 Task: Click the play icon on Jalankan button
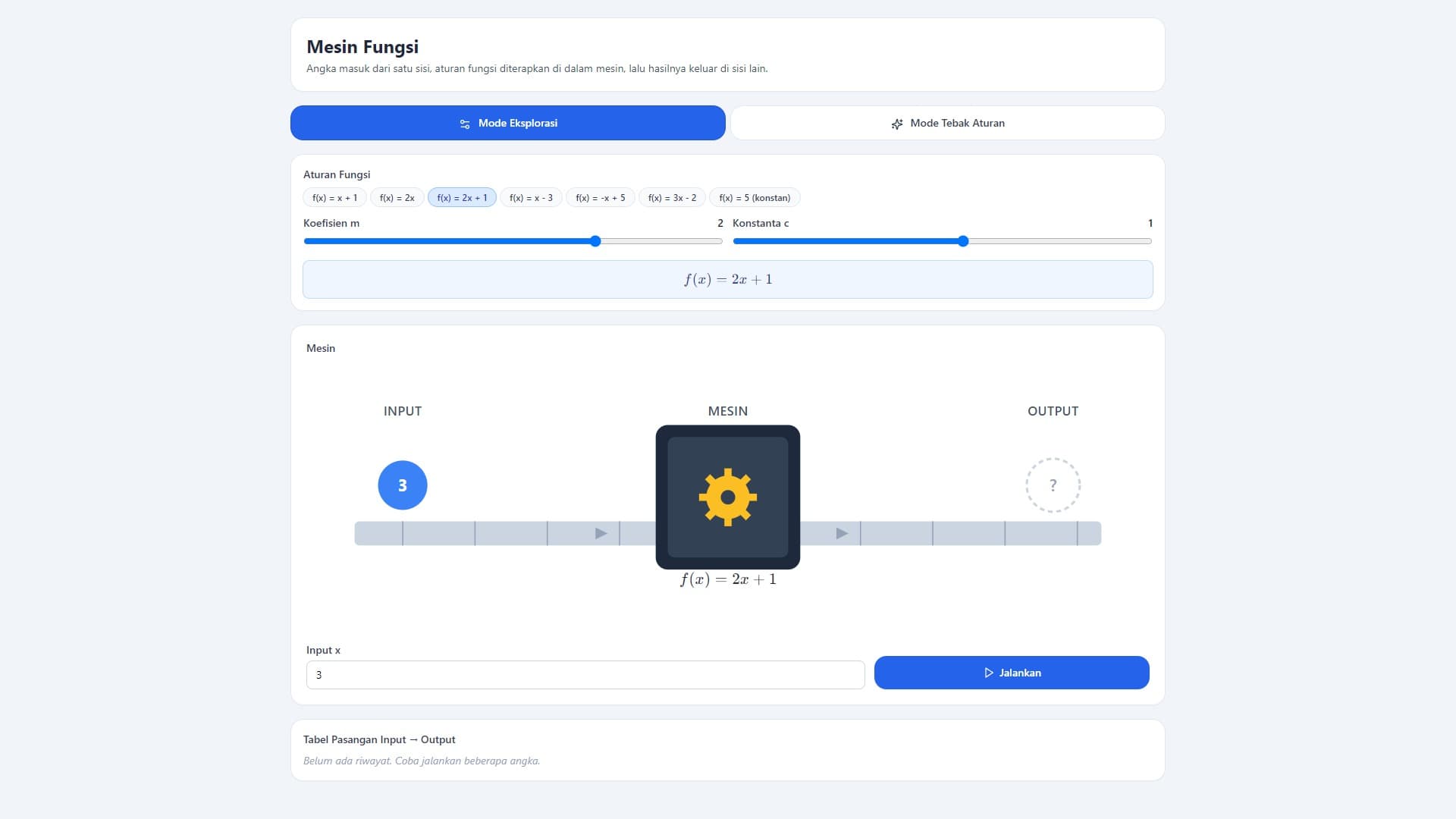[x=989, y=673]
